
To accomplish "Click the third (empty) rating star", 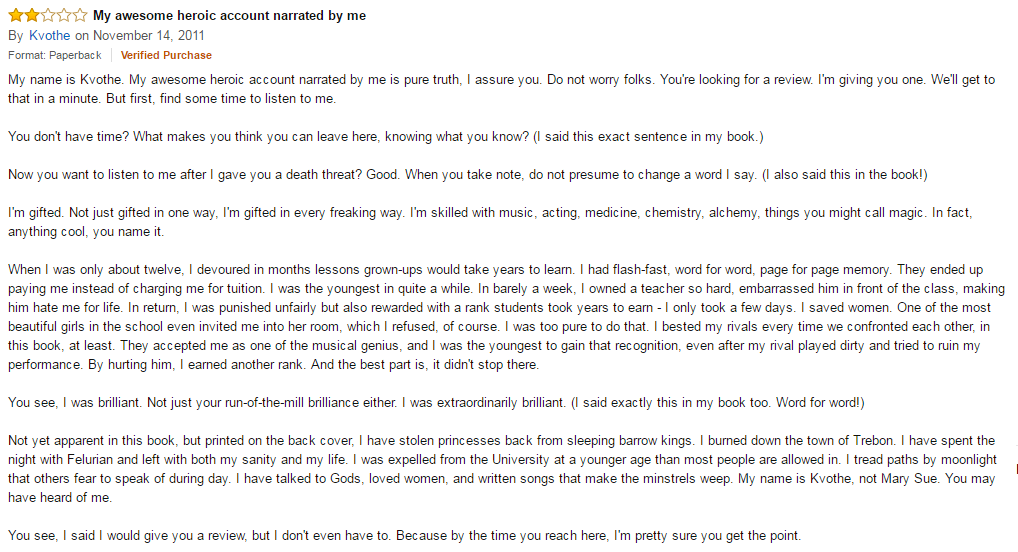I will coord(47,16).
